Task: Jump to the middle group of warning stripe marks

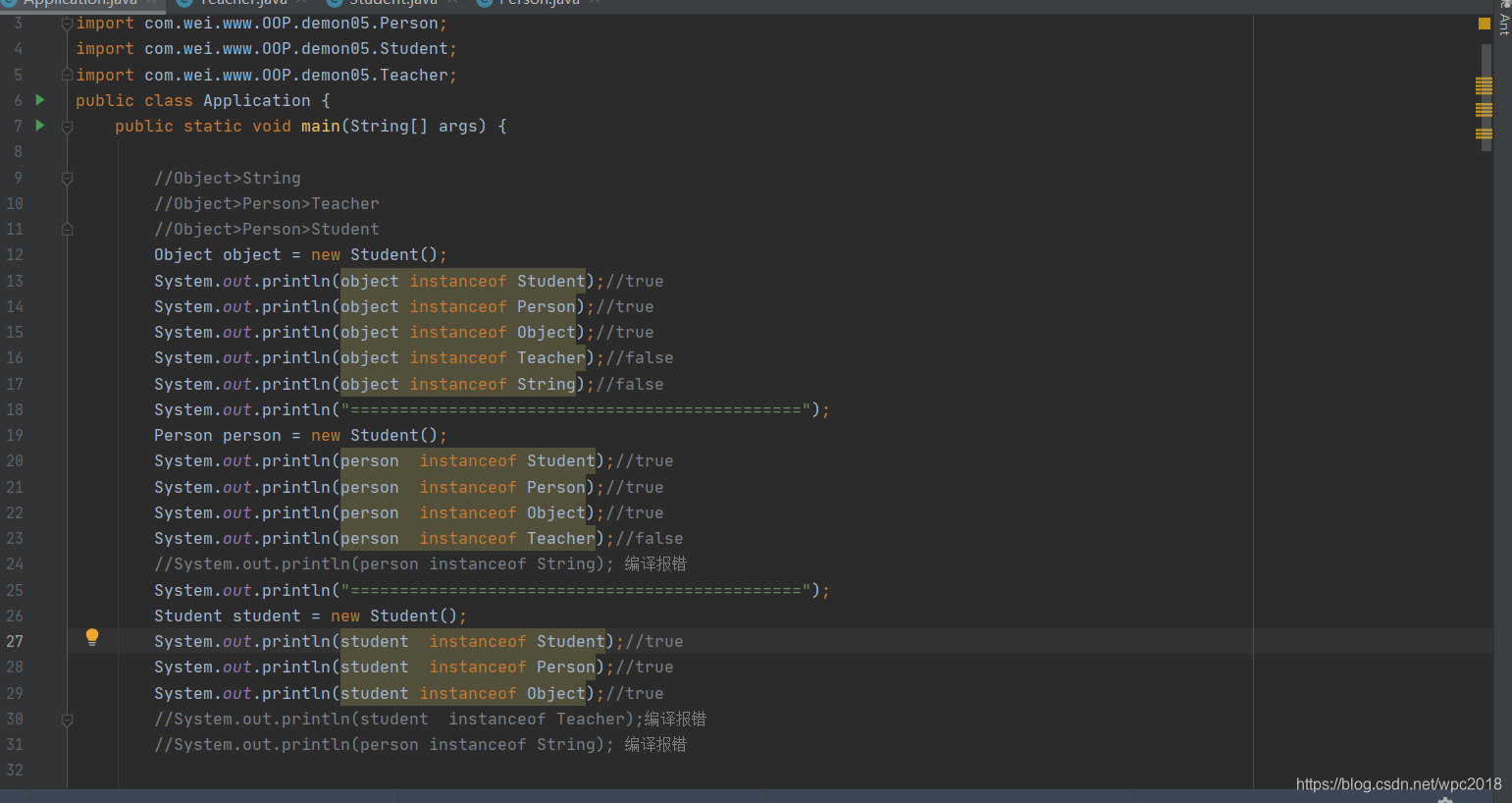Action: 1484,110
